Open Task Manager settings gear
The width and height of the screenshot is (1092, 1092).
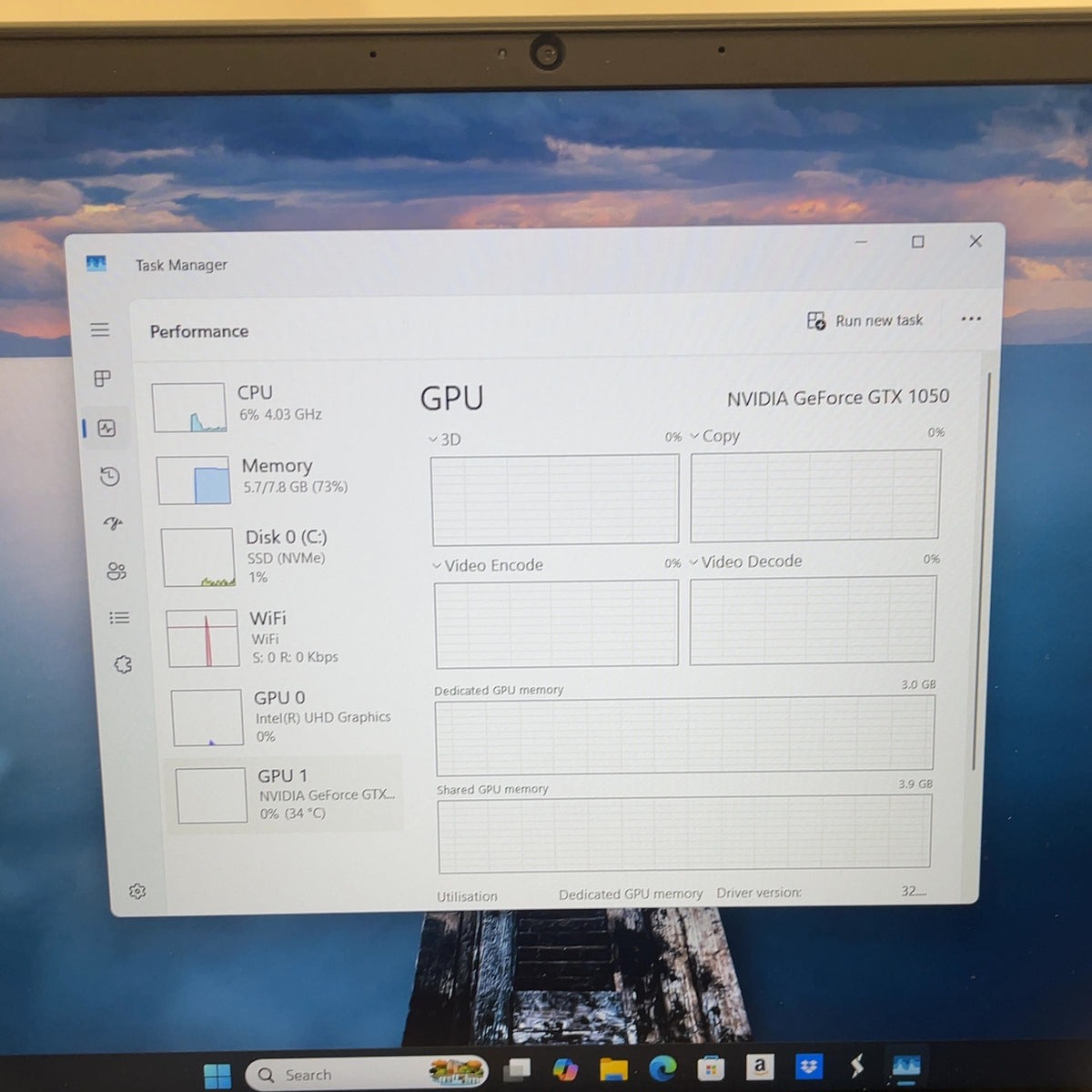[x=137, y=891]
